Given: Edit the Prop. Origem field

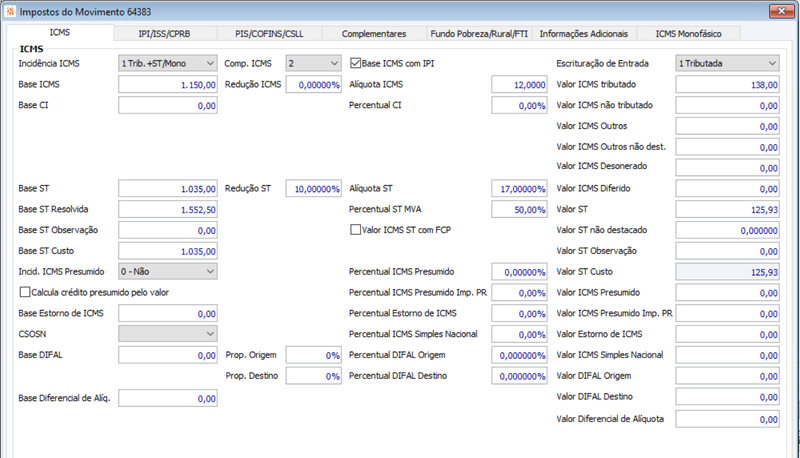Looking at the screenshot, I should 313,355.
